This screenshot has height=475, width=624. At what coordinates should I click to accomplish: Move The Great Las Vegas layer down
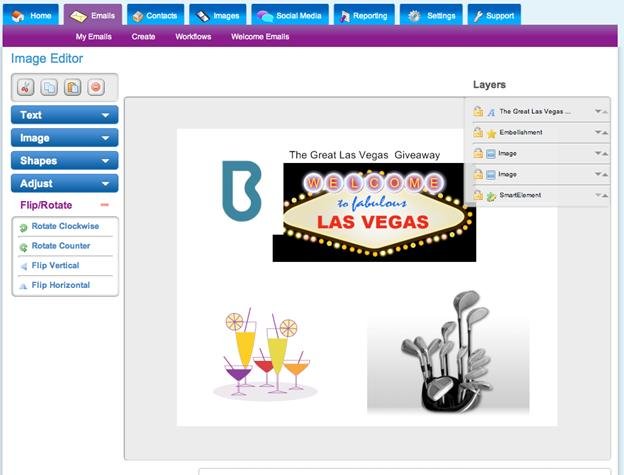[598, 111]
